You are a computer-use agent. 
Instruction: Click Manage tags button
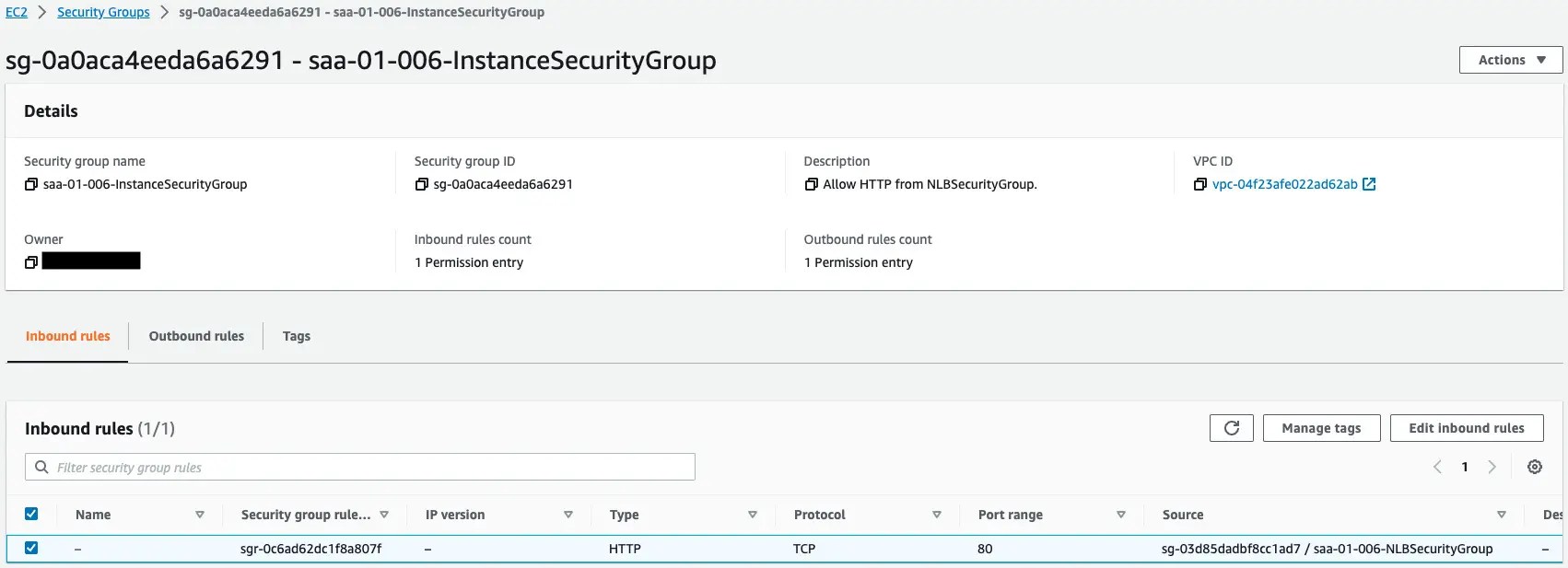pos(1321,428)
